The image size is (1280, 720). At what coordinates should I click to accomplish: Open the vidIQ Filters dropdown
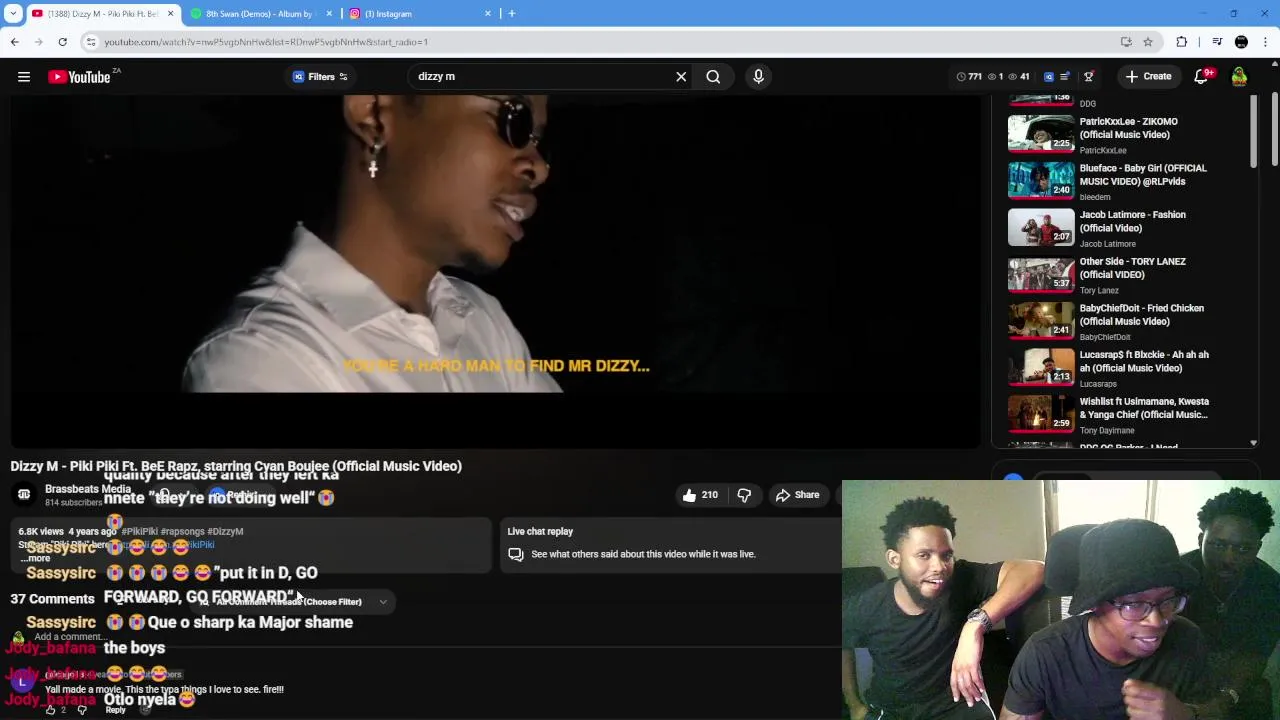click(x=320, y=77)
